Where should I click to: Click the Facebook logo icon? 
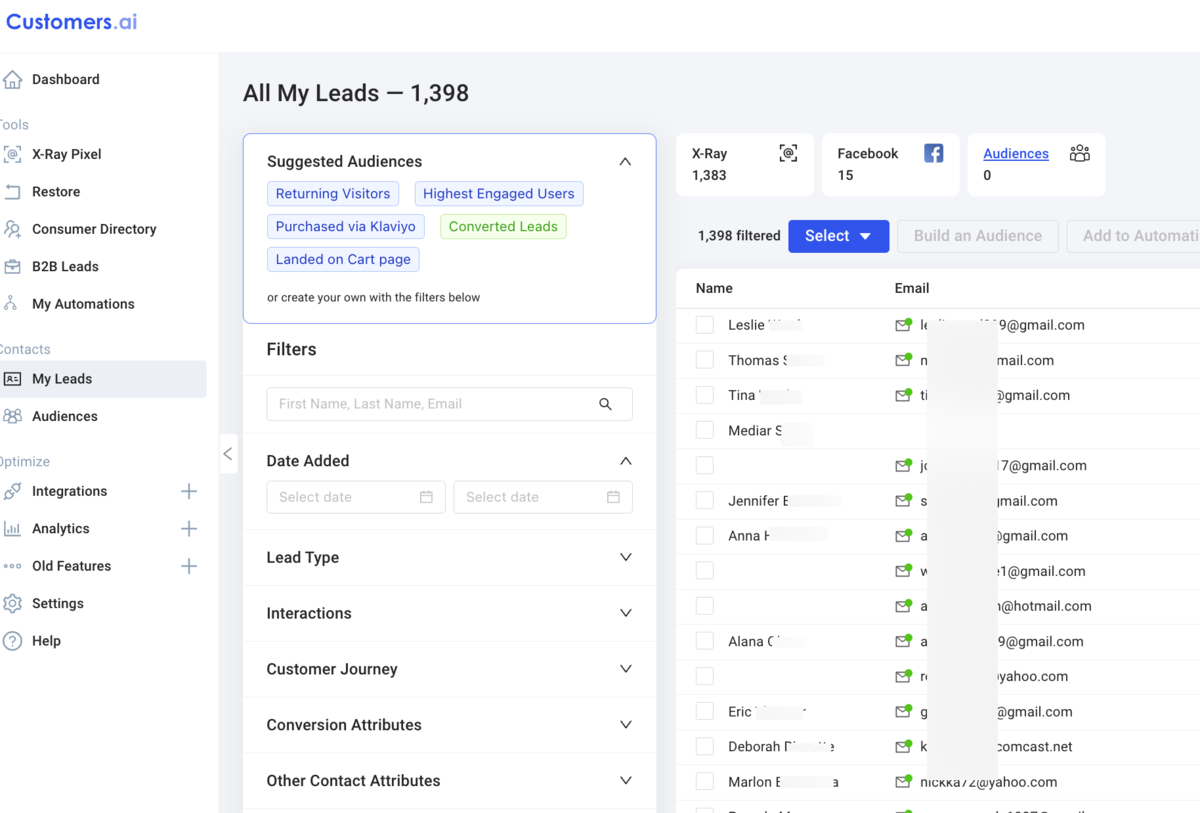933,153
